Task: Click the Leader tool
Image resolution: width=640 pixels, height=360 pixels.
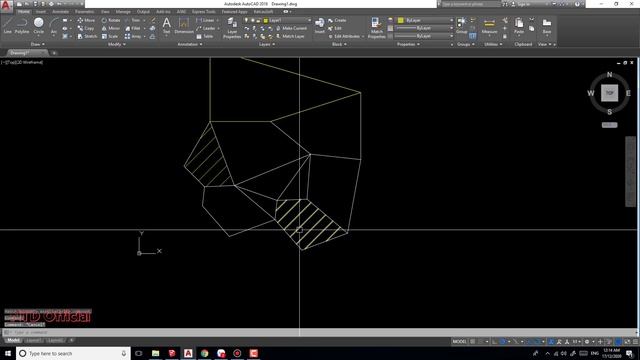Action: point(206,28)
